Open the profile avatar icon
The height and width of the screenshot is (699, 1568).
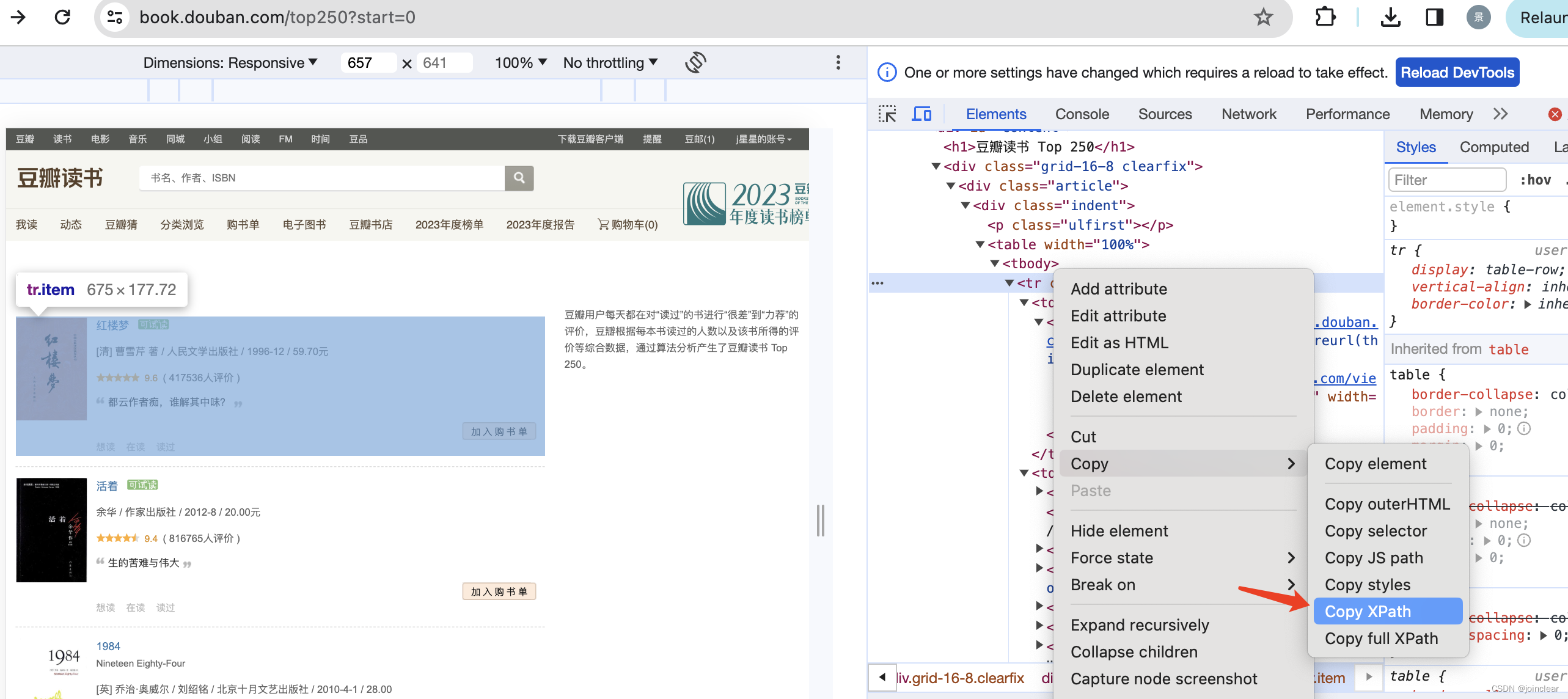click(1478, 17)
